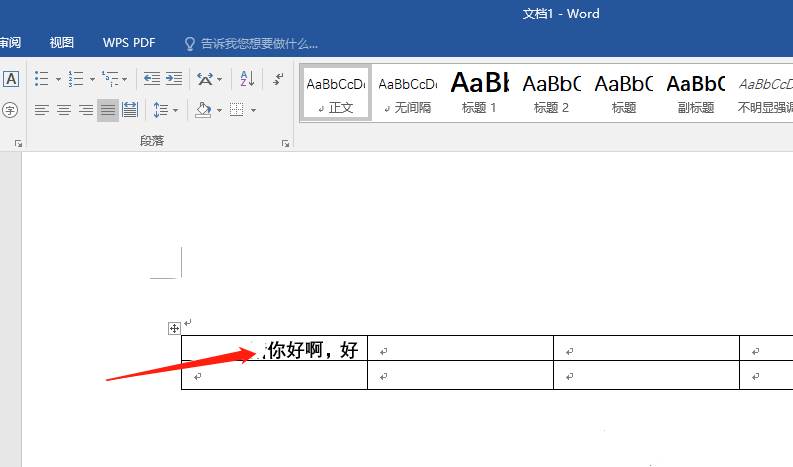Viewport: 793px width, 467px height.
Task: Open the shading color dropdown arrow
Action: pyautogui.click(x=219, y=110)
